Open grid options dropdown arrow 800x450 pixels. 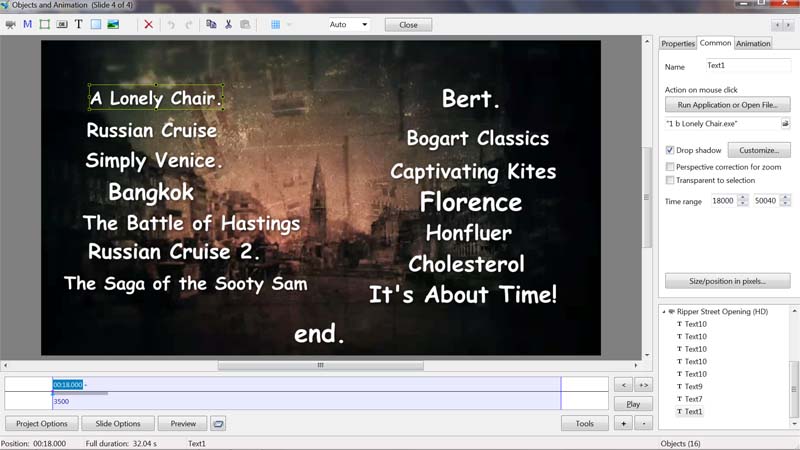point(289,24)
